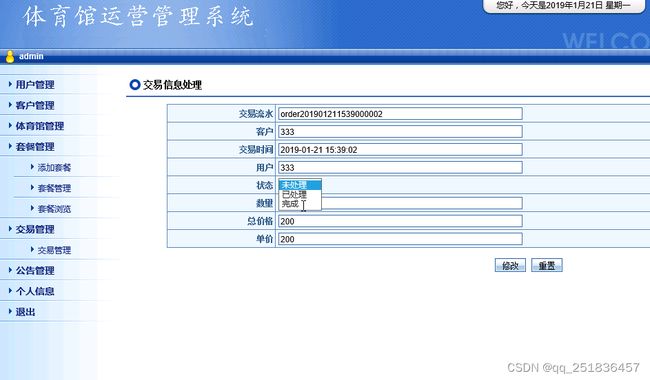Click the 总价格 input field
650x380 pixels.
pos(400,221)
